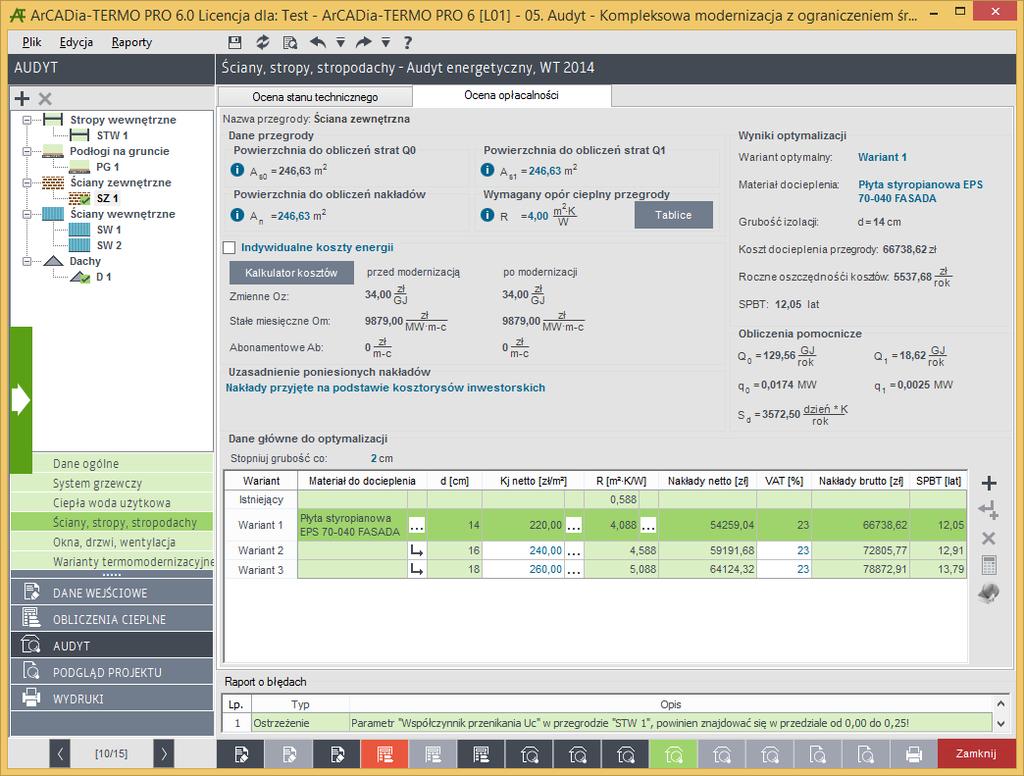This screenshot has height=776, width=1024.
Task: Click the Nakłady przyjęte na podstawie kosztorysów link
Action: pyautogui.click(x=385, y=388)
